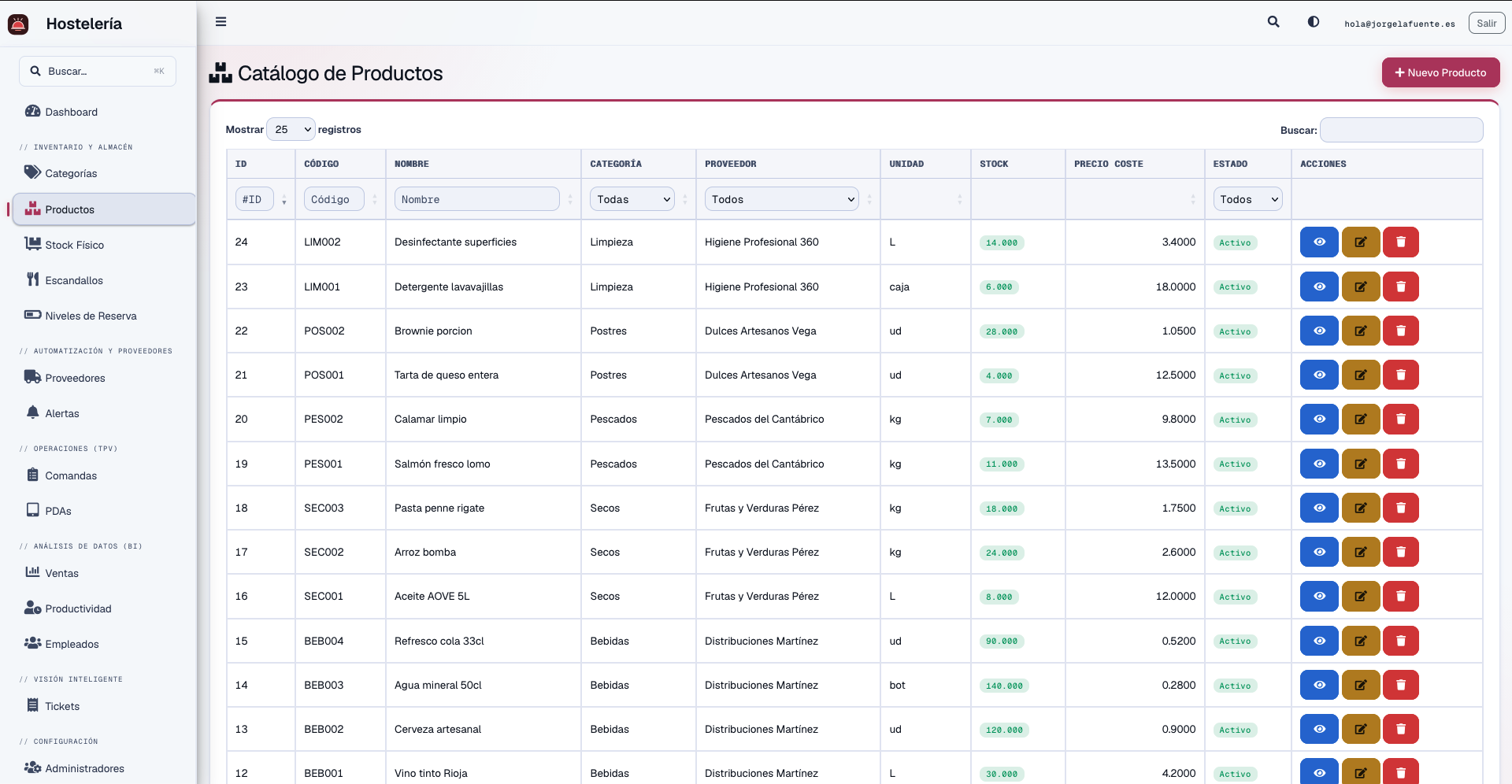Toggle dark mode contrast icon
The width and height of the screenshot is (1512, 784).
(1314, 22)
